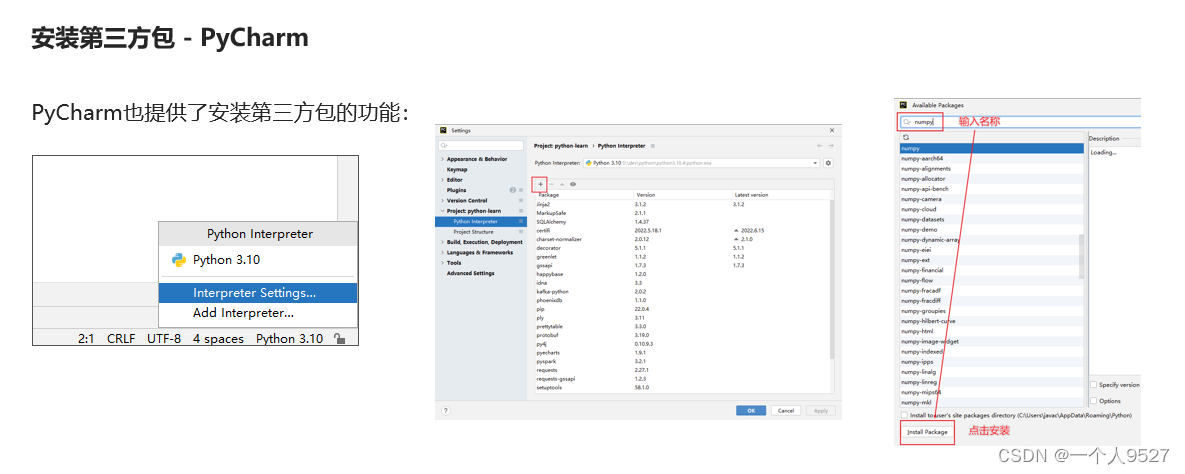Open Advanced Settings

click(470, 273)
